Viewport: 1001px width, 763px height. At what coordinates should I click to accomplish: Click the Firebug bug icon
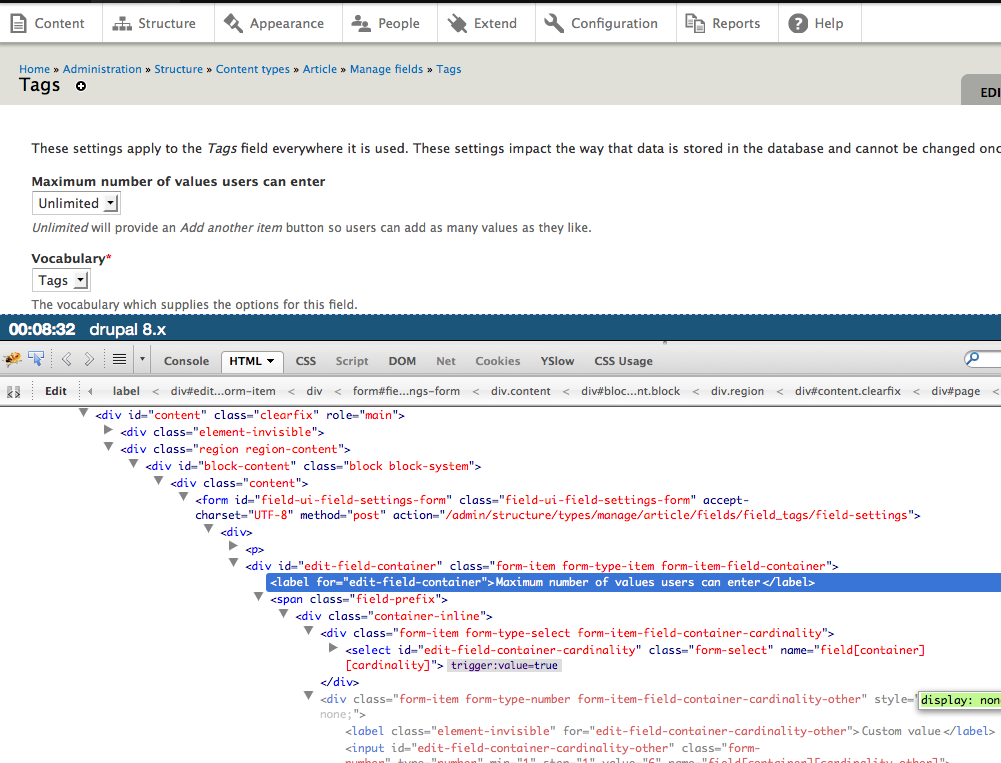(x=13, y=359)
